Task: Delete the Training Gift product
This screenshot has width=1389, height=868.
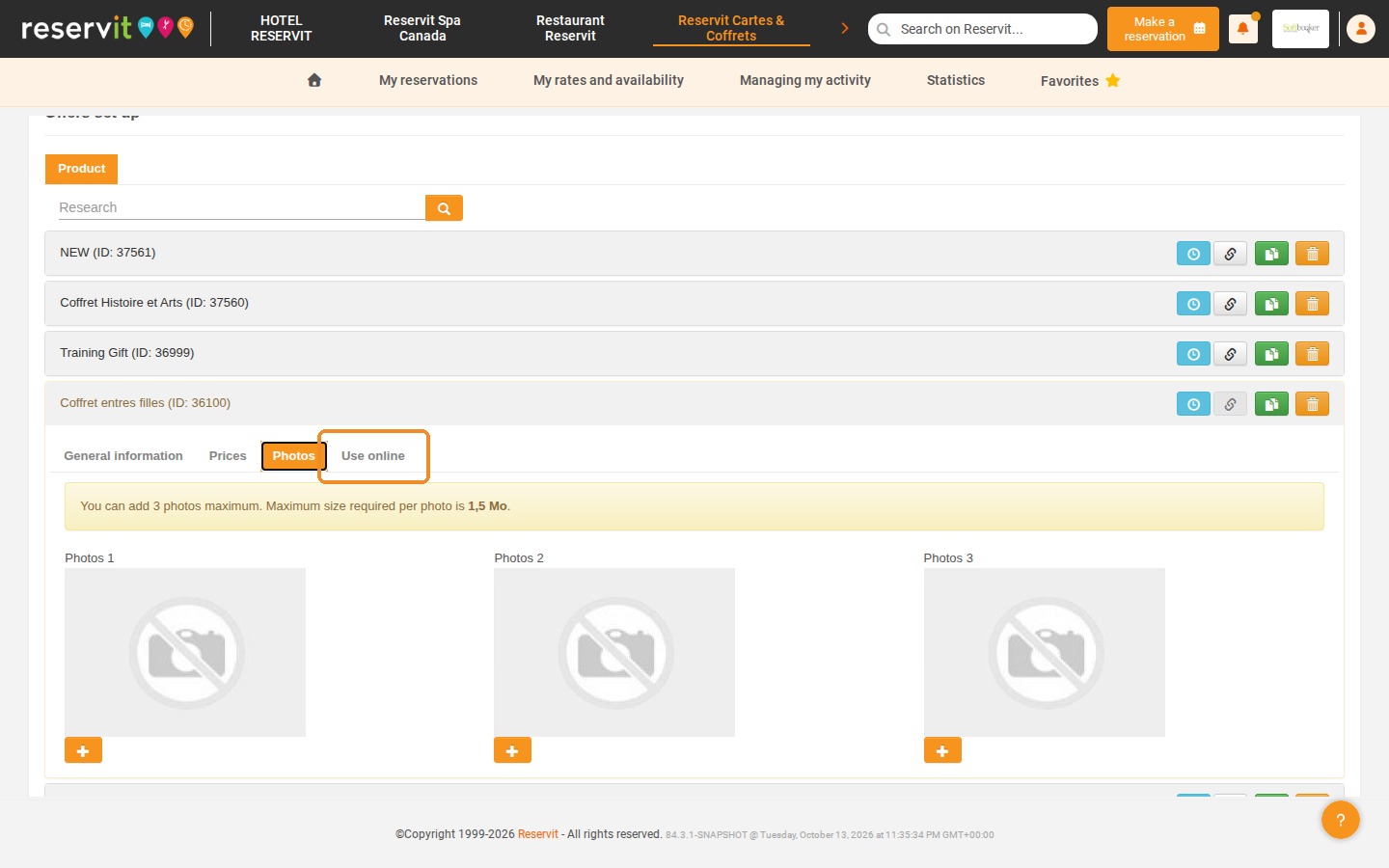Action: [x=1312, y=354]
